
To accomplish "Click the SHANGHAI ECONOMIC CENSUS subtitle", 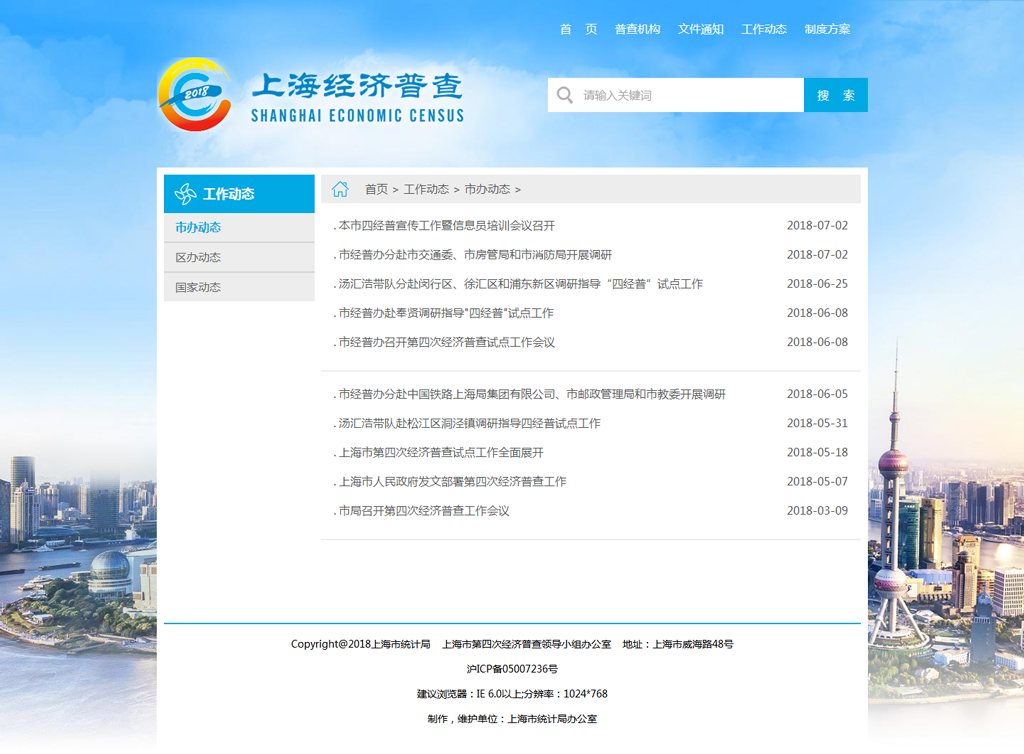I will pyautogui.click(x=357, y=116).
